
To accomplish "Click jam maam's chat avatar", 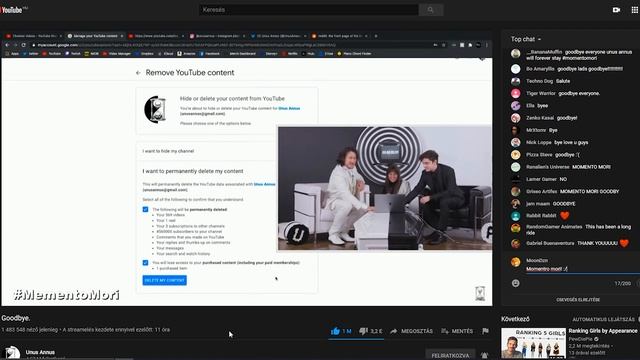I will (x=516, y=204).
